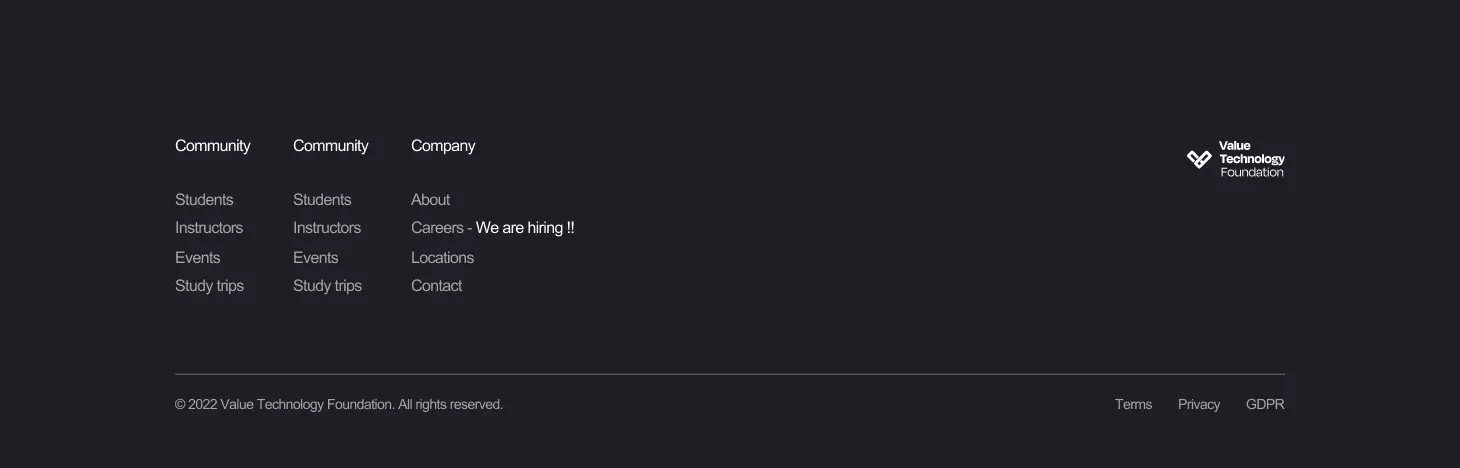Open the Privacy policy link
The image size is (1460, 468).
tap(1198, 405)
